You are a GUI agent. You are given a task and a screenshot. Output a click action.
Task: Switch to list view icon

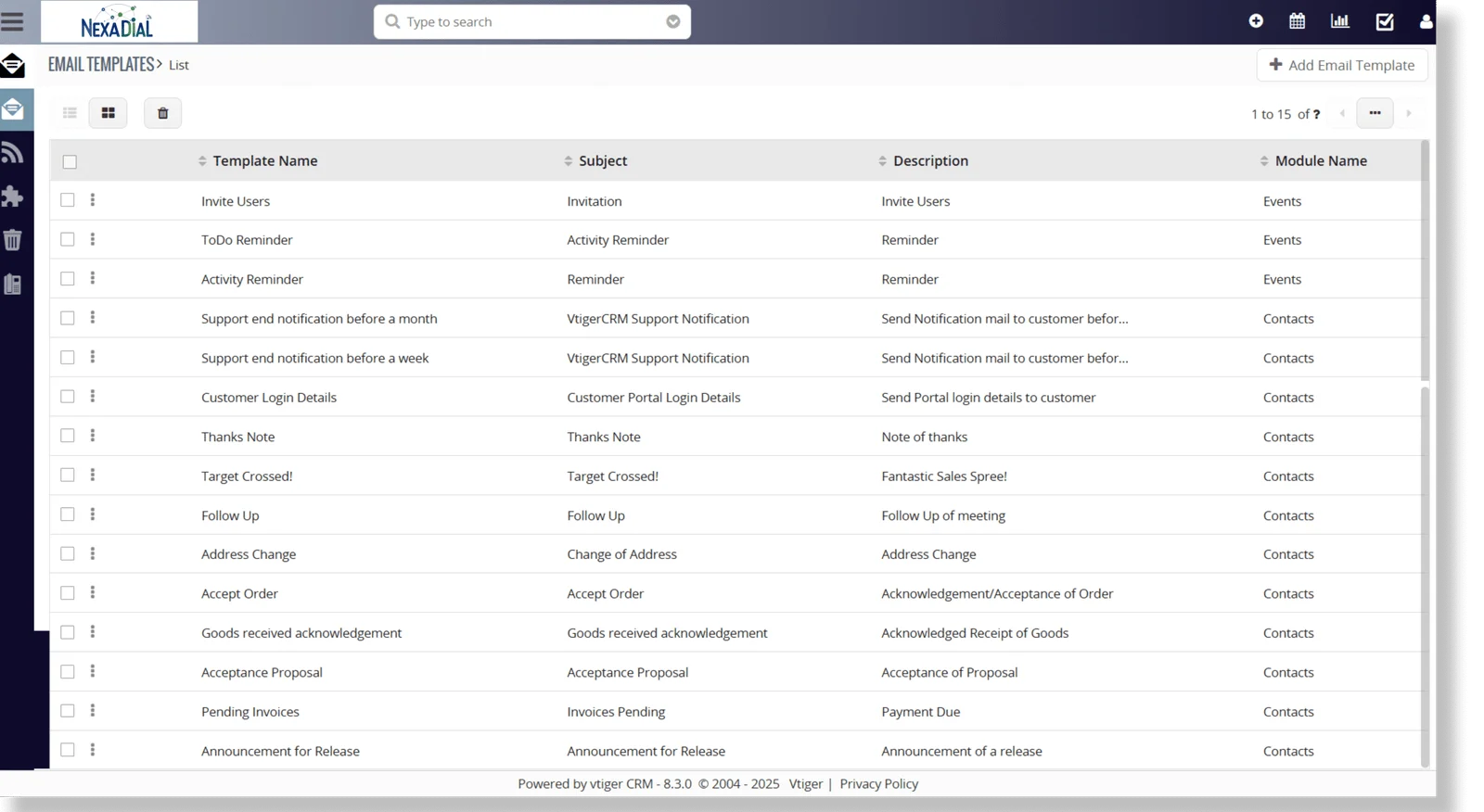click(70, 113)
